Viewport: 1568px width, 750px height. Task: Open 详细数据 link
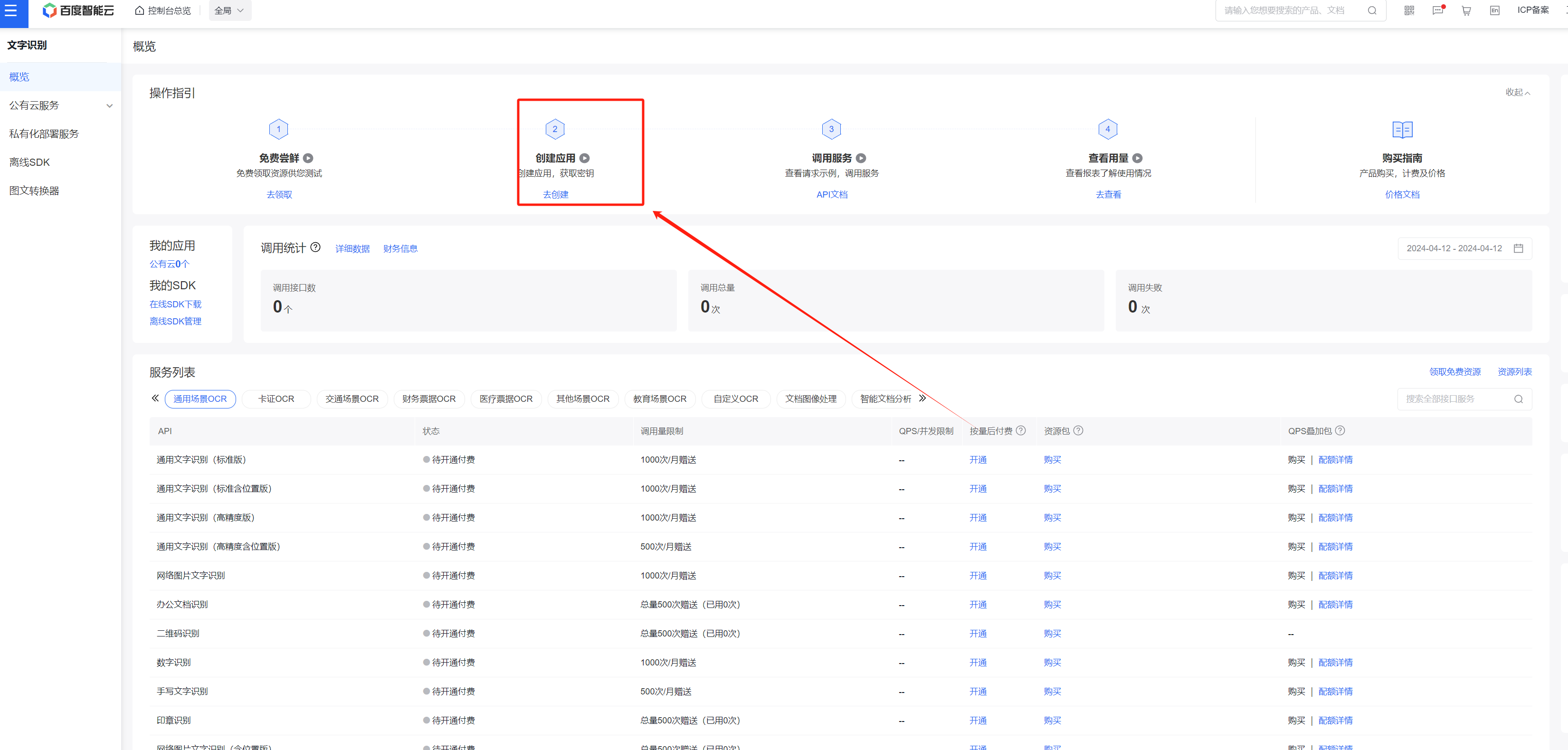click(x=352, y=249)
